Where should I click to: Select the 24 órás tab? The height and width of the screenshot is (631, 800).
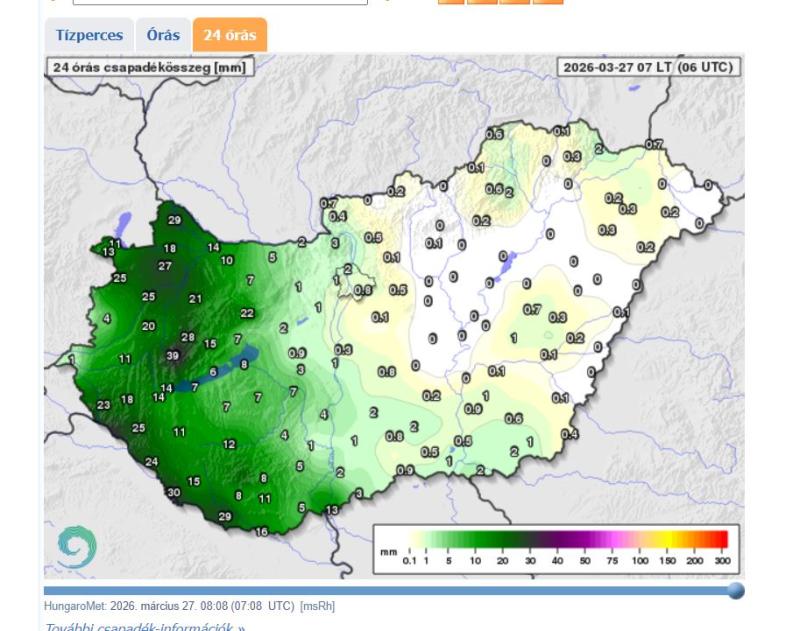(x=229, y=36)
